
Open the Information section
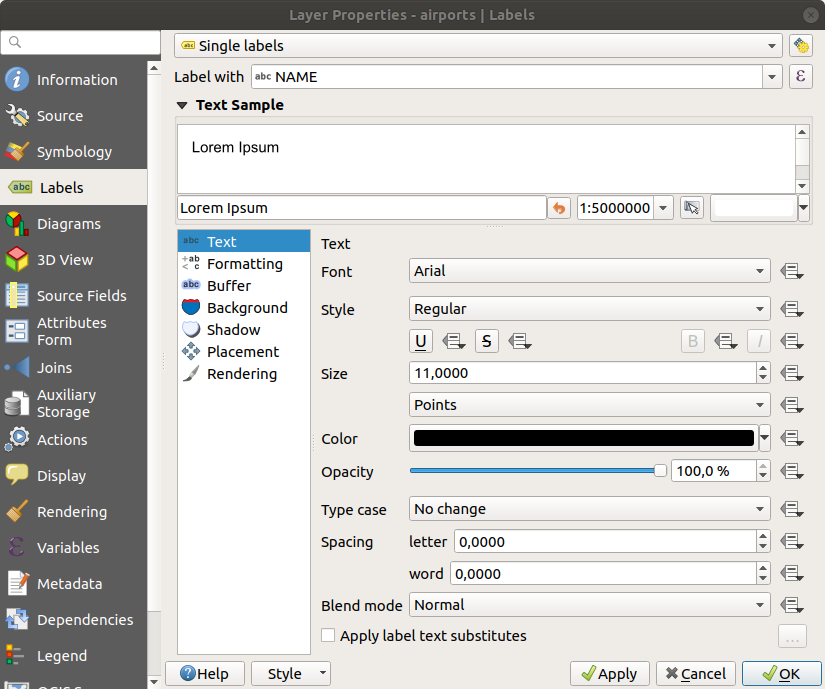(x=74, y=80)
